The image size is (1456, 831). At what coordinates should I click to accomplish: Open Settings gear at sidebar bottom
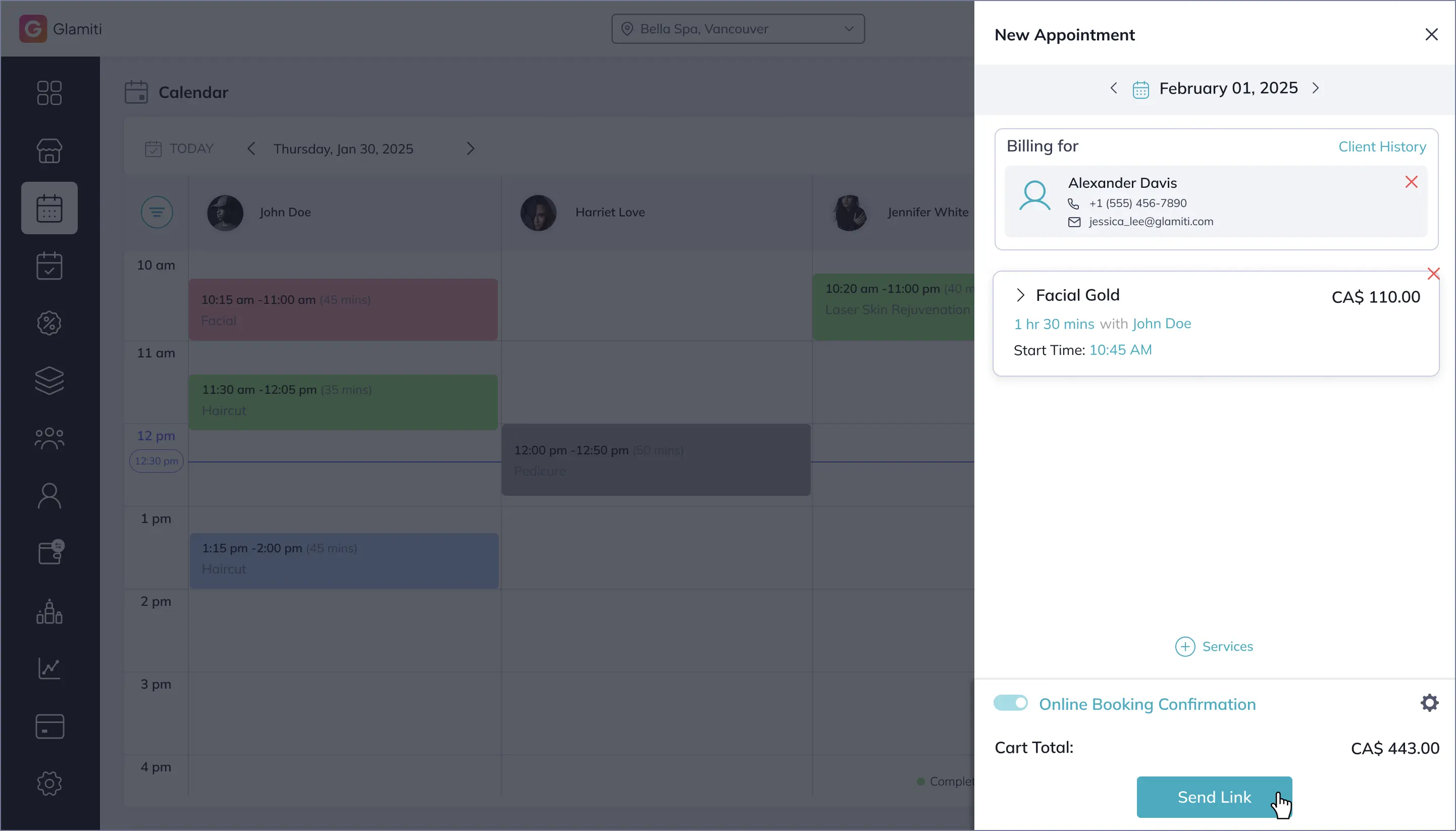pos(49,783)
